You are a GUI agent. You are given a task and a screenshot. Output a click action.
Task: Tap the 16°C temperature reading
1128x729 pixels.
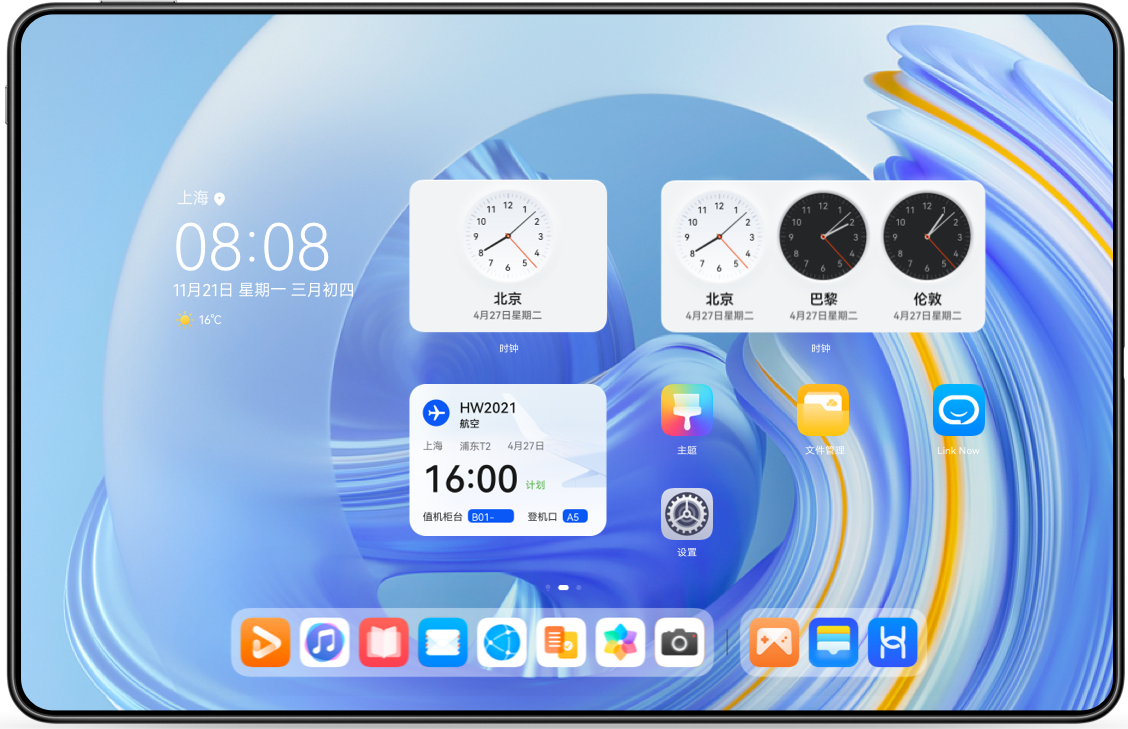[x=210, y=320]
